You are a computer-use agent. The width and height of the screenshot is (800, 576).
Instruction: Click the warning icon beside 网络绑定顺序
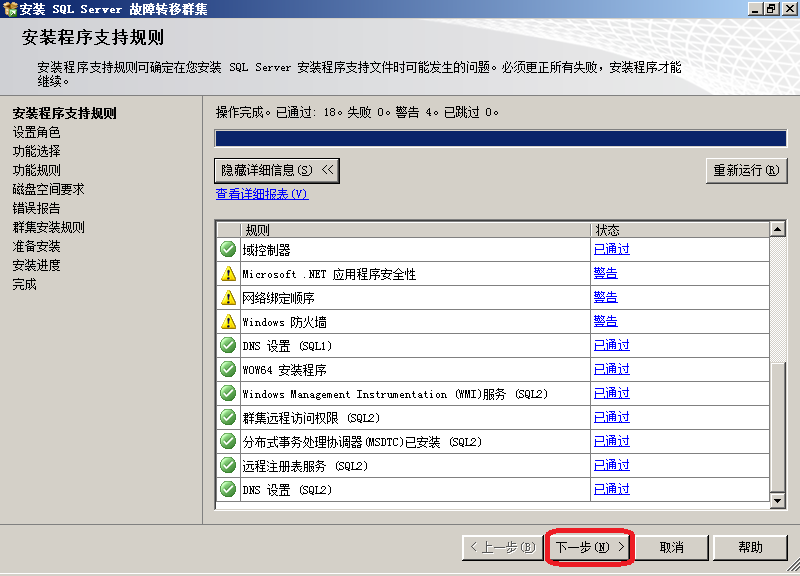pos(228,298)
